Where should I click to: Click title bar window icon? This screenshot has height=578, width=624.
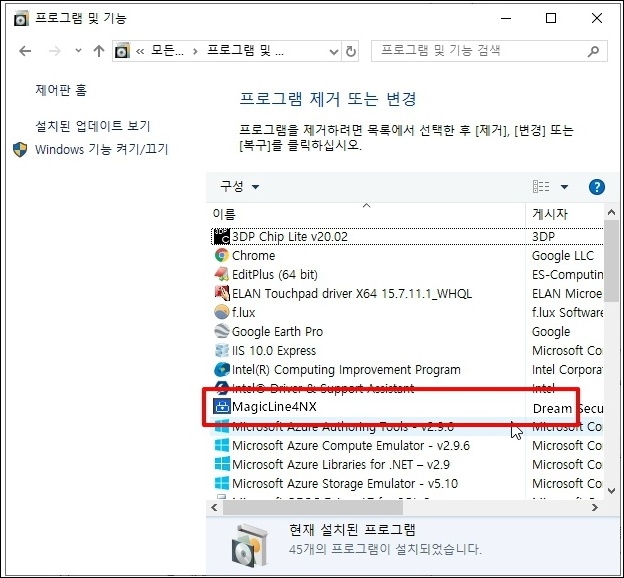(x=21, y=18)
